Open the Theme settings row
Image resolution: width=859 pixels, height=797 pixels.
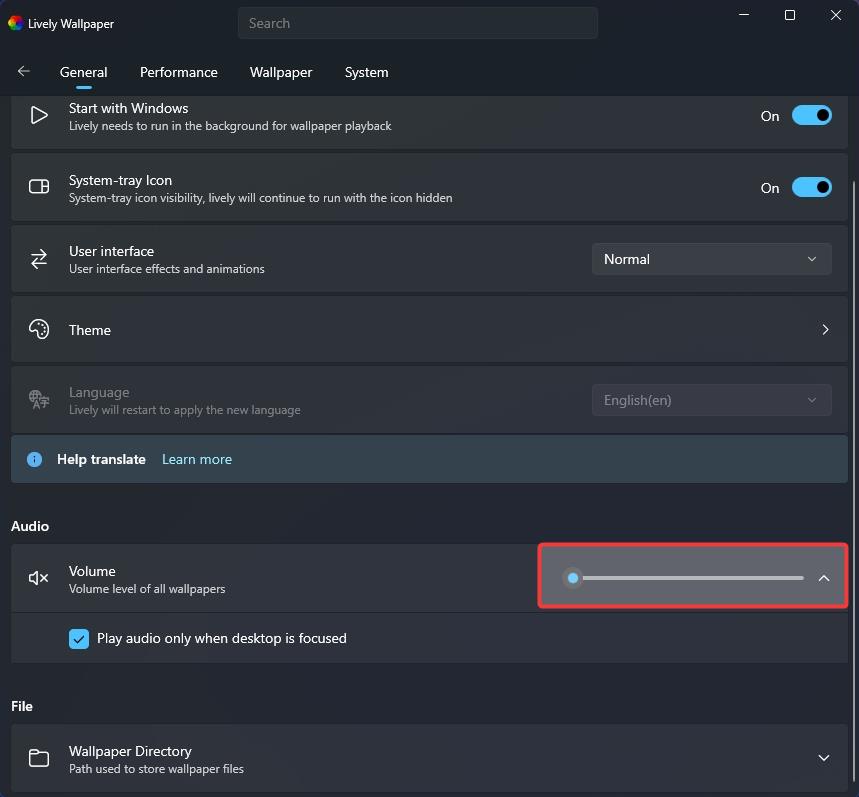pos(429,330)
